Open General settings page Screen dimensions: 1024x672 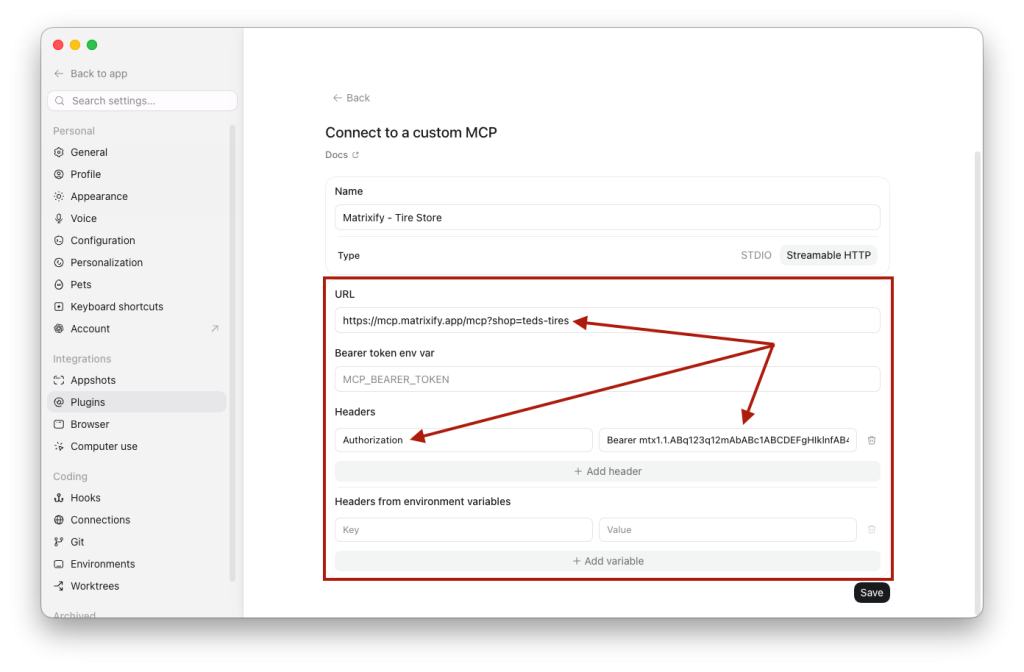pyautogui.click(x=137, y=152)
